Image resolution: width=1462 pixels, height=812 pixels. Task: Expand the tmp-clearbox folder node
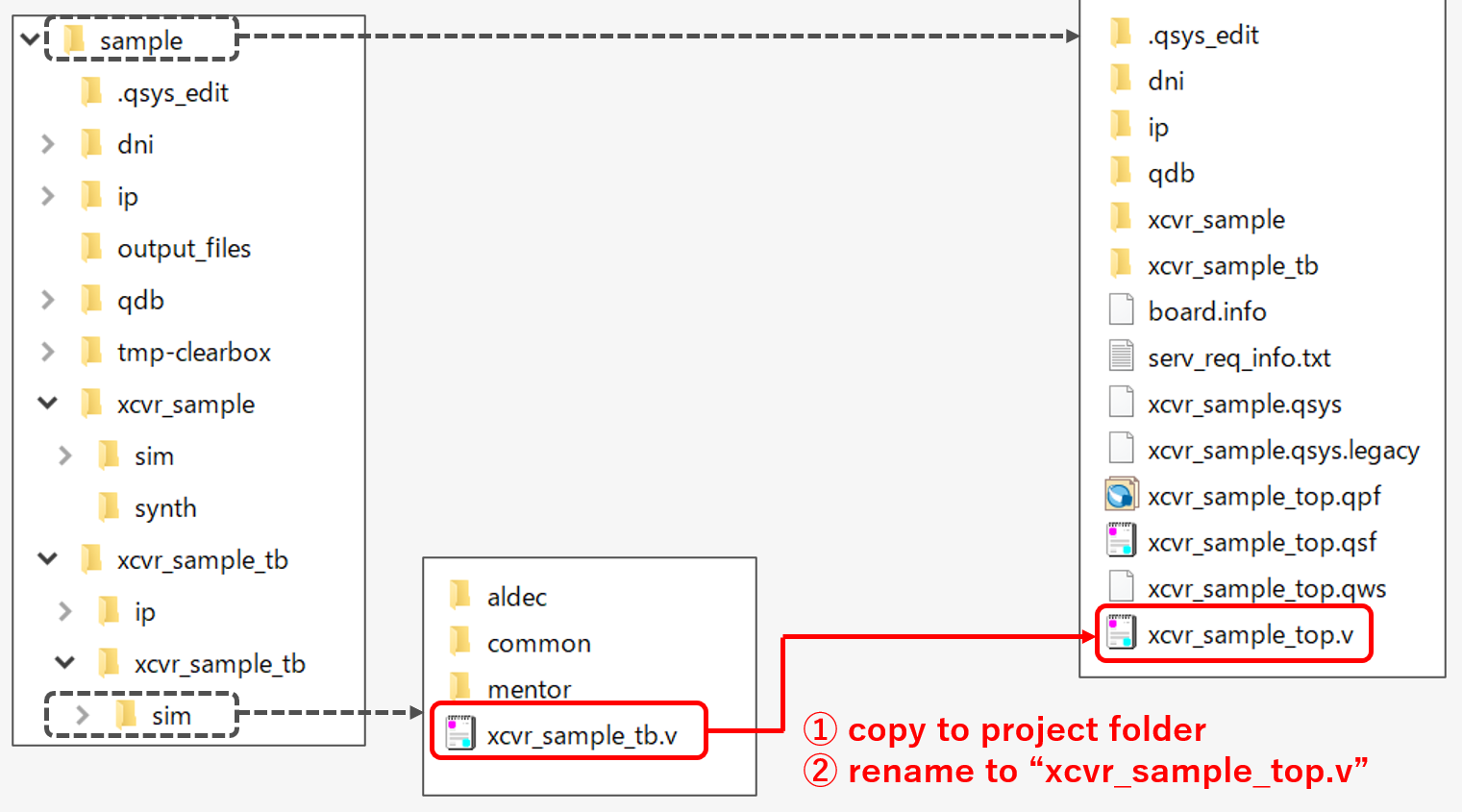[x=48, y=352]
